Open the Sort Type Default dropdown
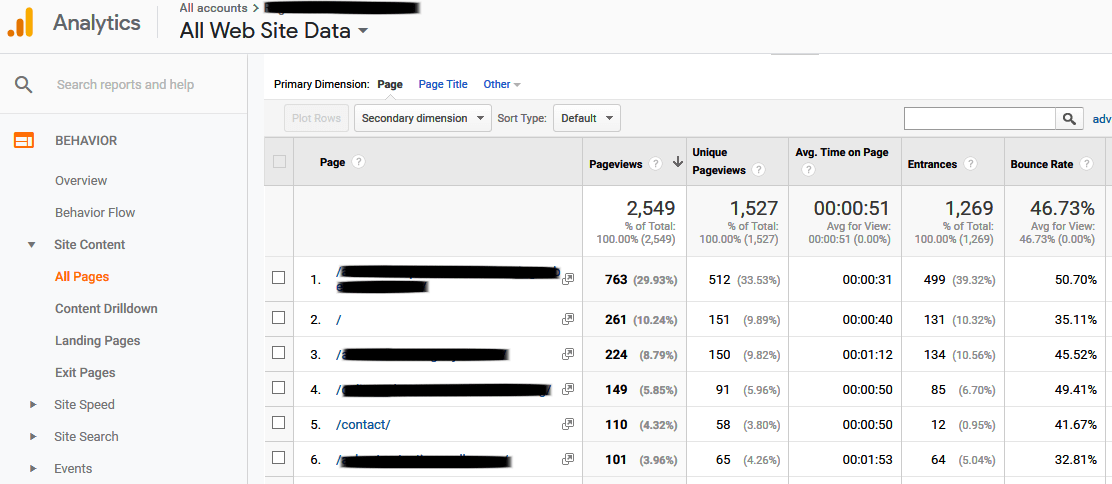 pyautogui.click(x=587, y=118)
